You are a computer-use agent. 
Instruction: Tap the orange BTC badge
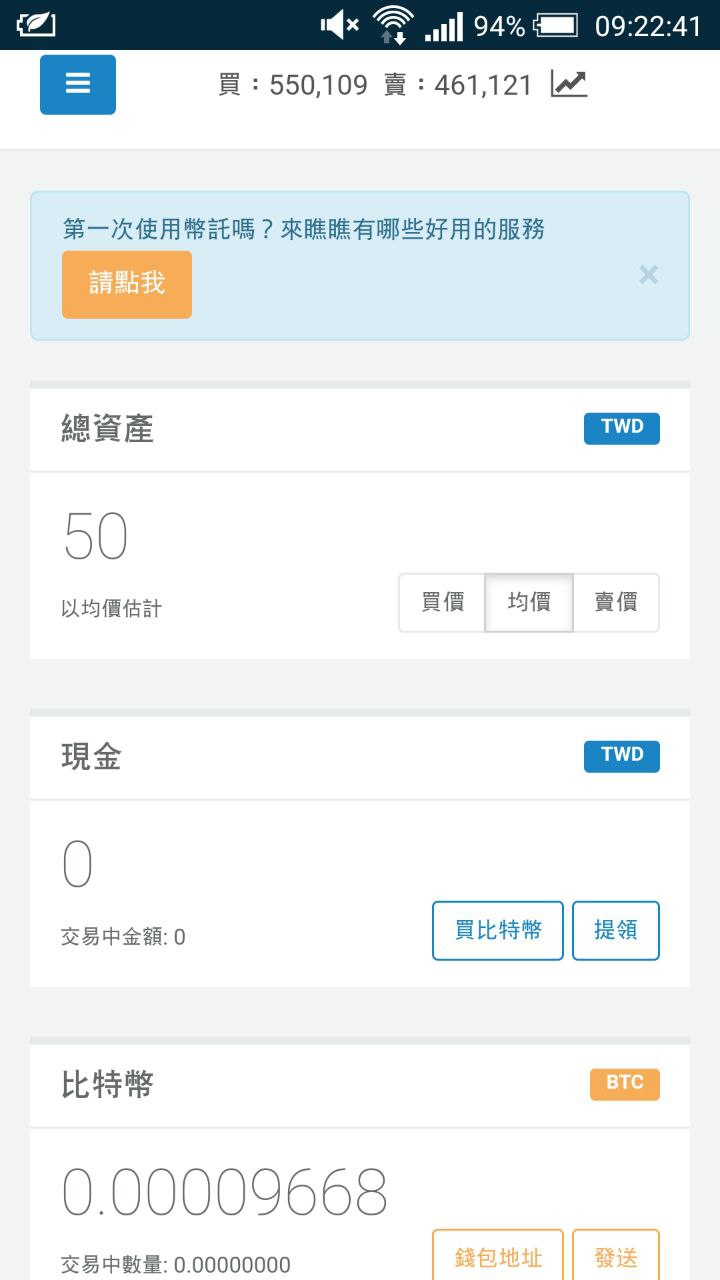625,1084
